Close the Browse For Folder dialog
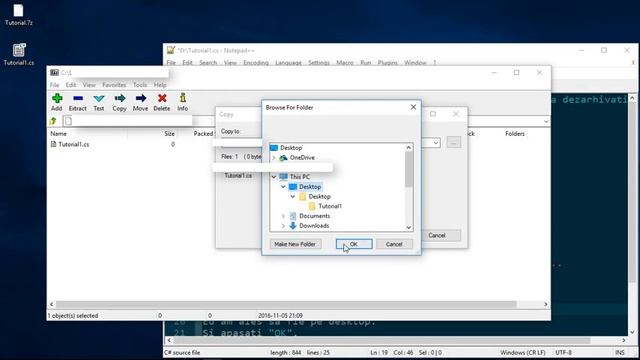Screen dimensions: 640x360 click(x=413, y=107)
